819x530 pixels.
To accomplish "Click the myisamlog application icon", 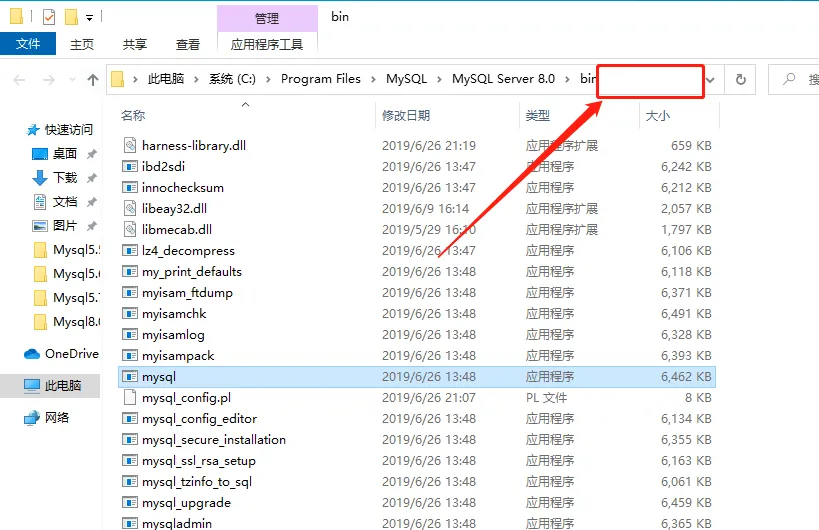I will (x=130, y=334).
